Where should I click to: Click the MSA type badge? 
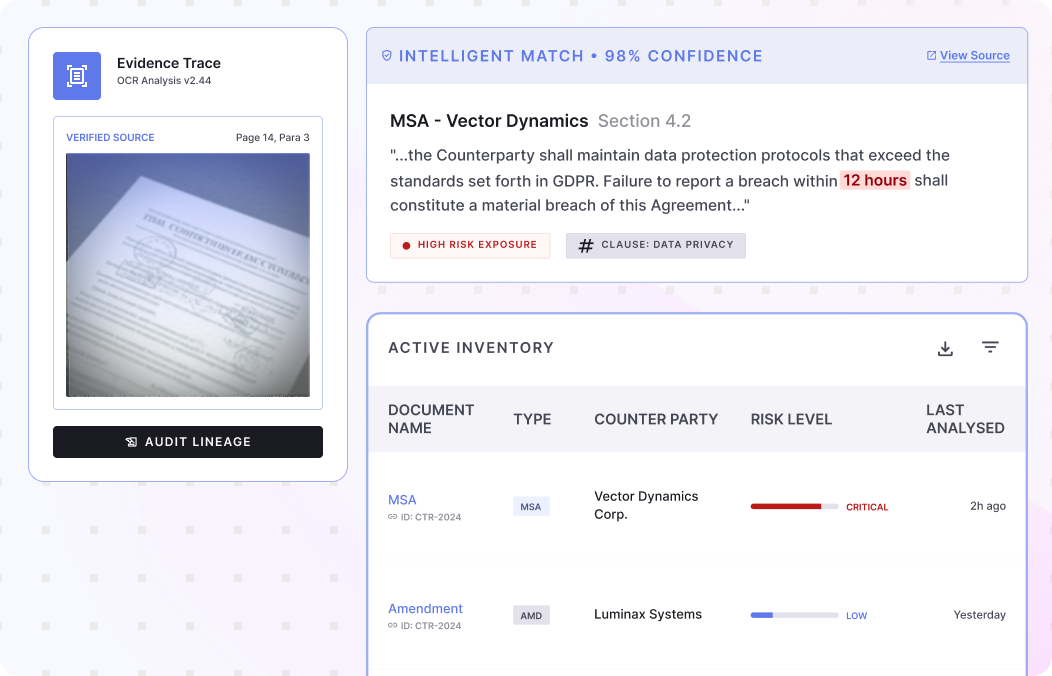(531, 506)
